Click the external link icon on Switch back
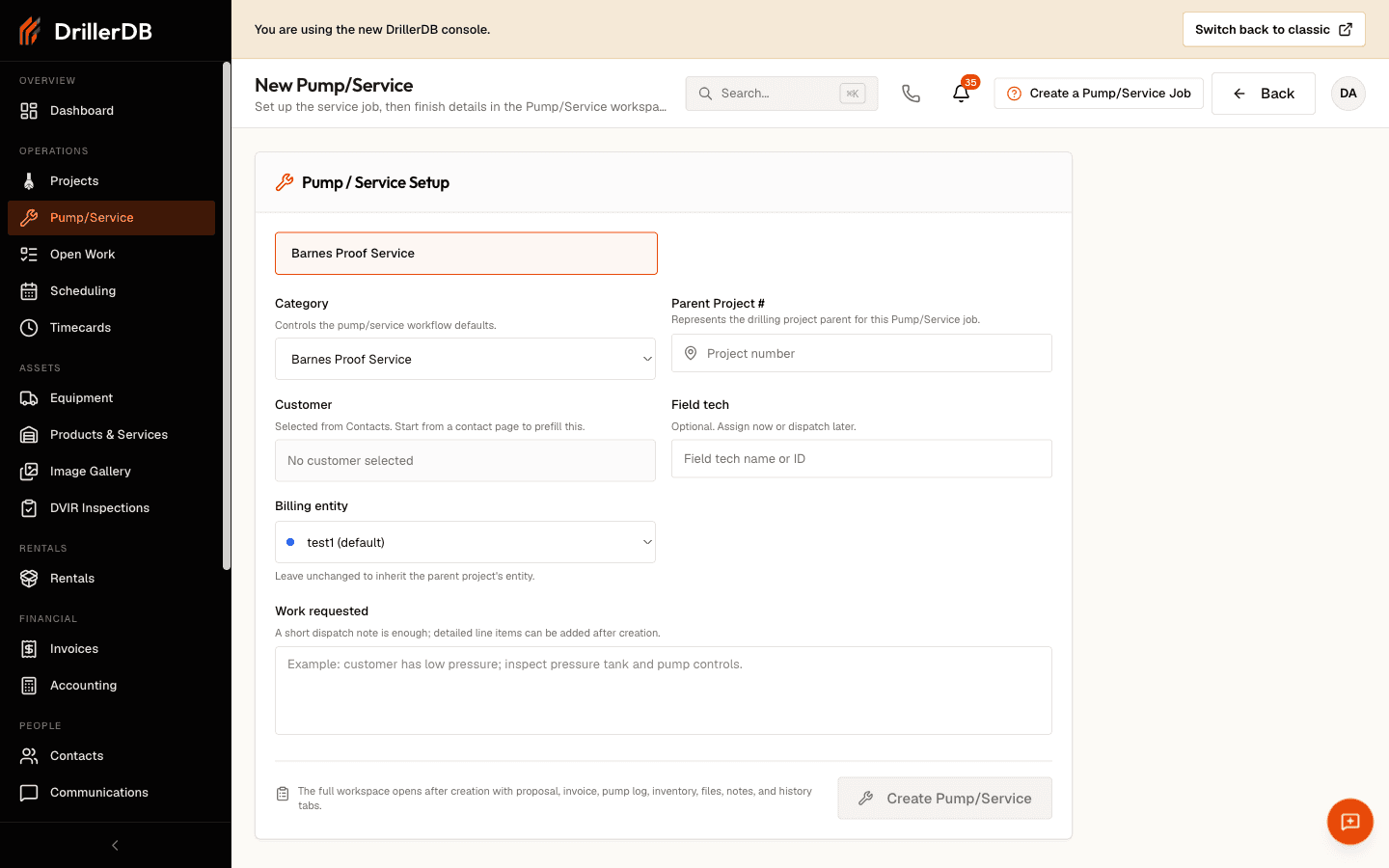Screen dimensions: 1389x868 [x=1346, y=30]
